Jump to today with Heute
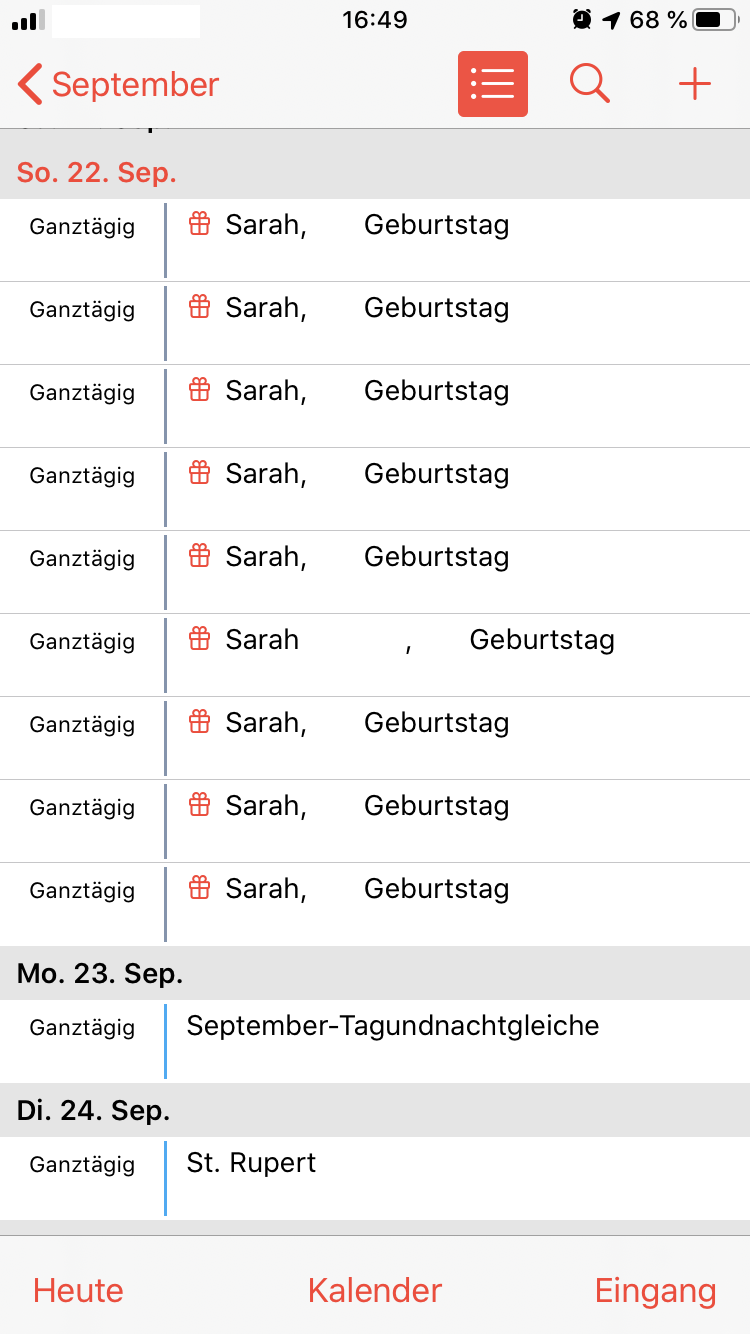The image size is (750, 1334). (78, 1290)
